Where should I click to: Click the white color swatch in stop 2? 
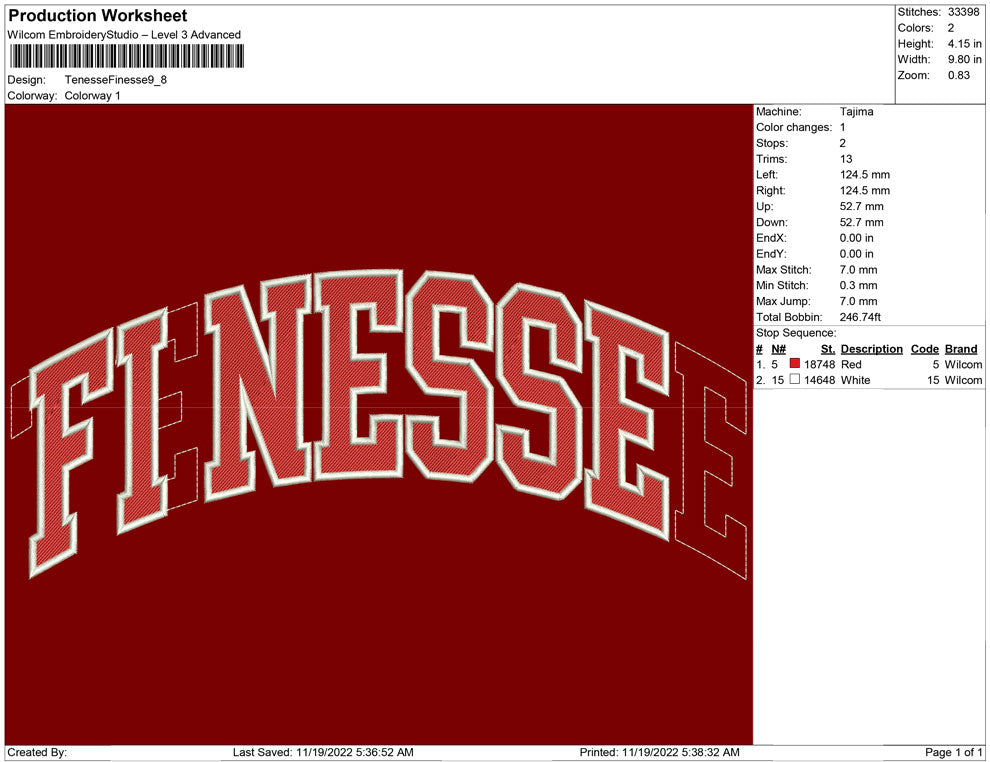pos(794,379)
